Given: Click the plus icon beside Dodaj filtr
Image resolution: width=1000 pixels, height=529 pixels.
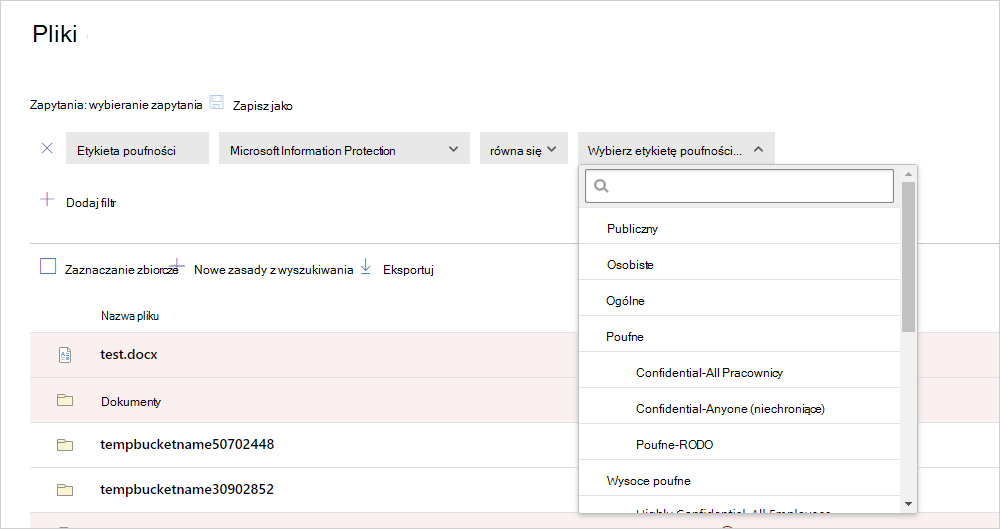Looking at the screenshot, I should coord(47,199).
